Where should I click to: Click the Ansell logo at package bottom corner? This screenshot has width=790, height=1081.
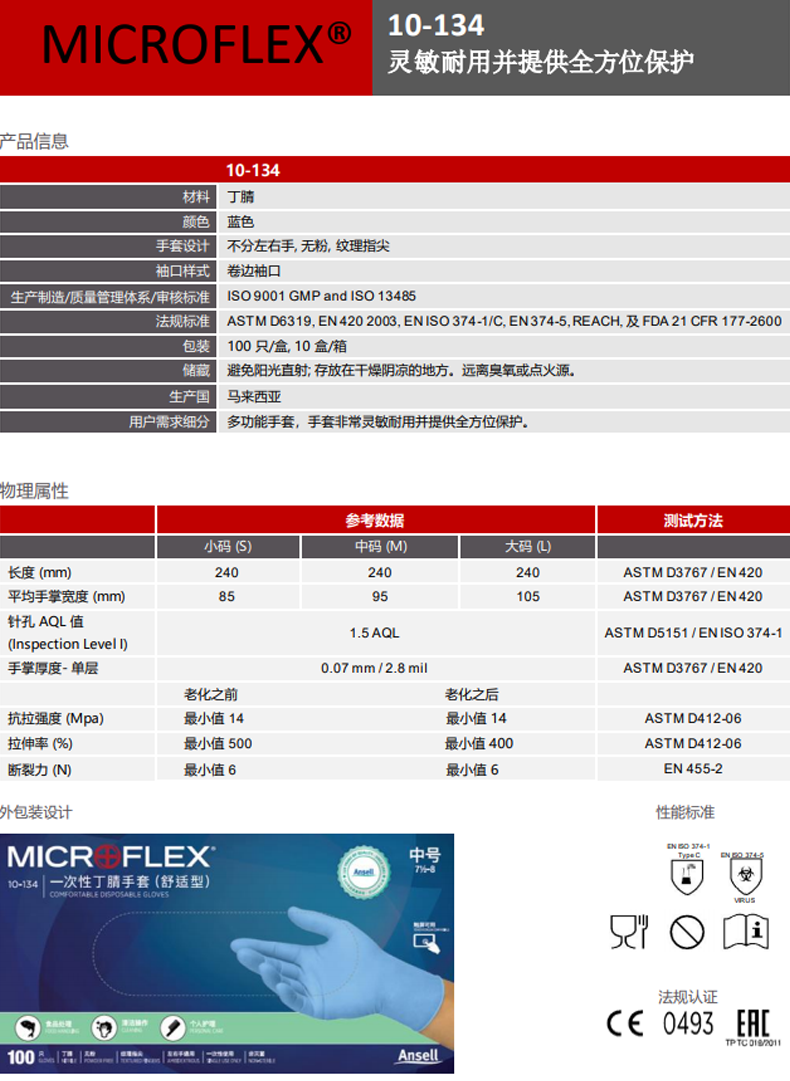(x=418, y=1055)
